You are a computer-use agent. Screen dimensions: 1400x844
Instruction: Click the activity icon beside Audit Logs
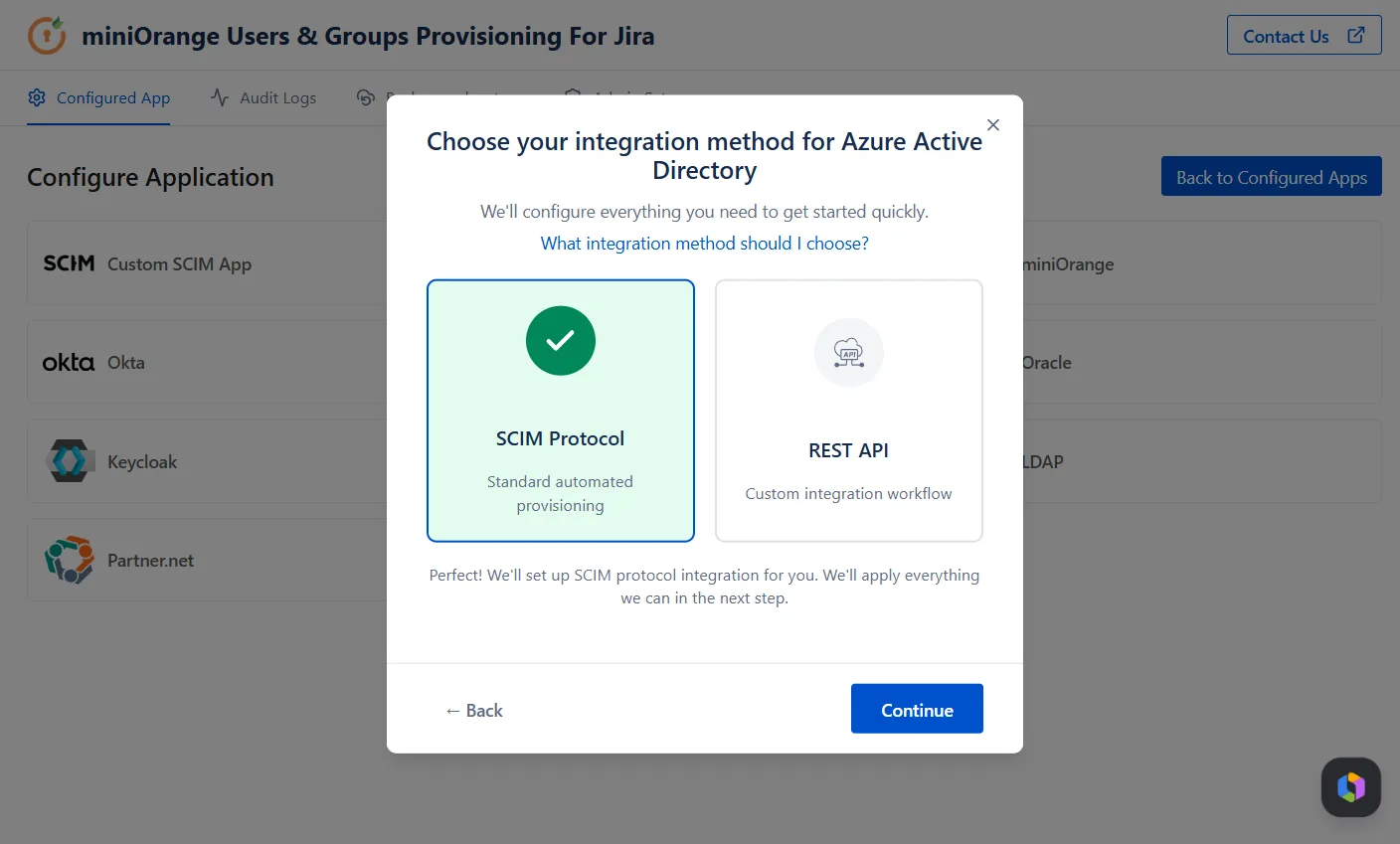point(220,97)
